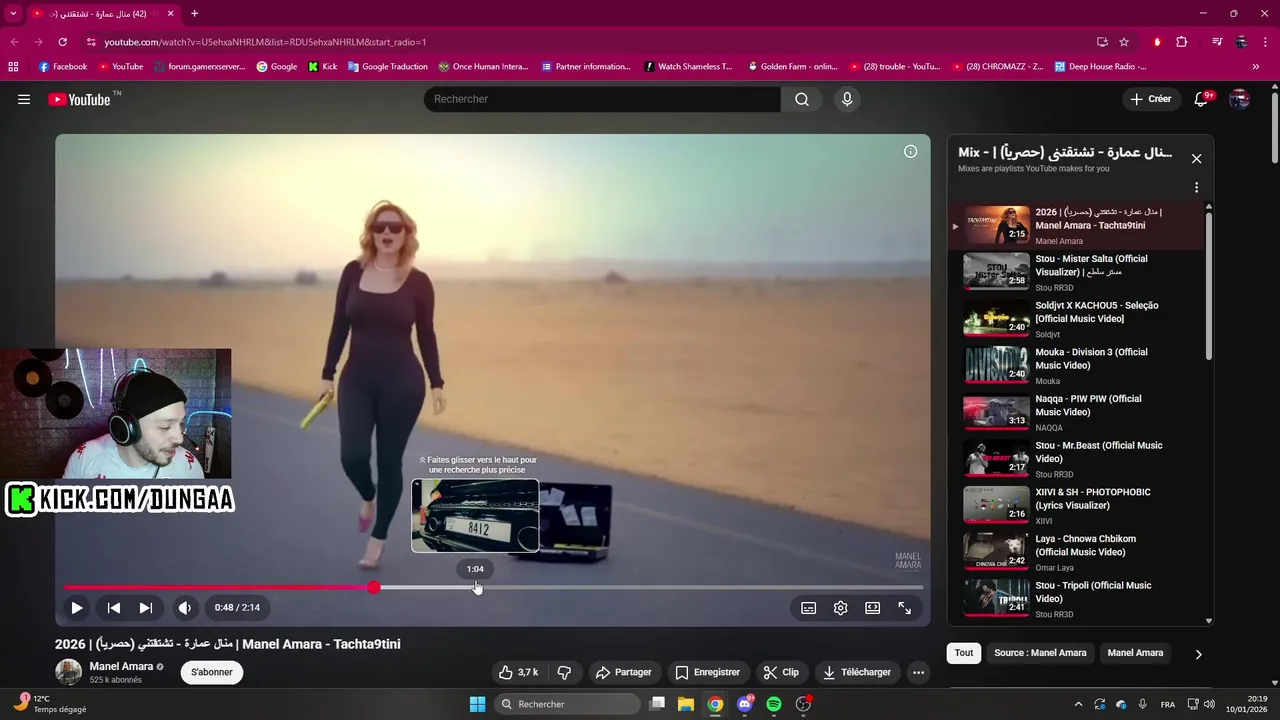Click the browser address bar URL
Image resolution: width=1280 pixels, height=720 pixels.
[265, 42]
